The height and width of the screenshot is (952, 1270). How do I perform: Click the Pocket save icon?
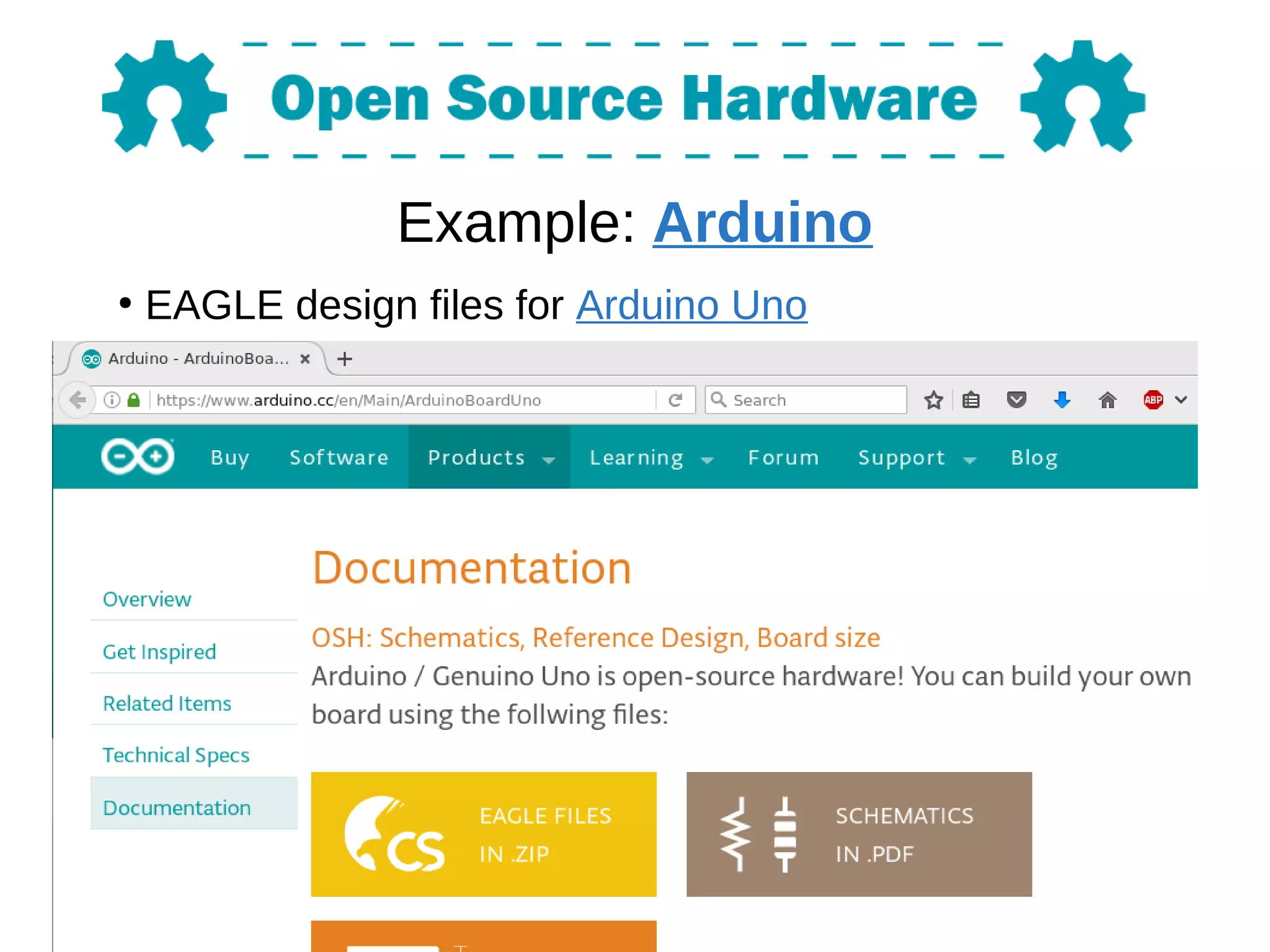pyautogui.click(x=1016, y=400)
